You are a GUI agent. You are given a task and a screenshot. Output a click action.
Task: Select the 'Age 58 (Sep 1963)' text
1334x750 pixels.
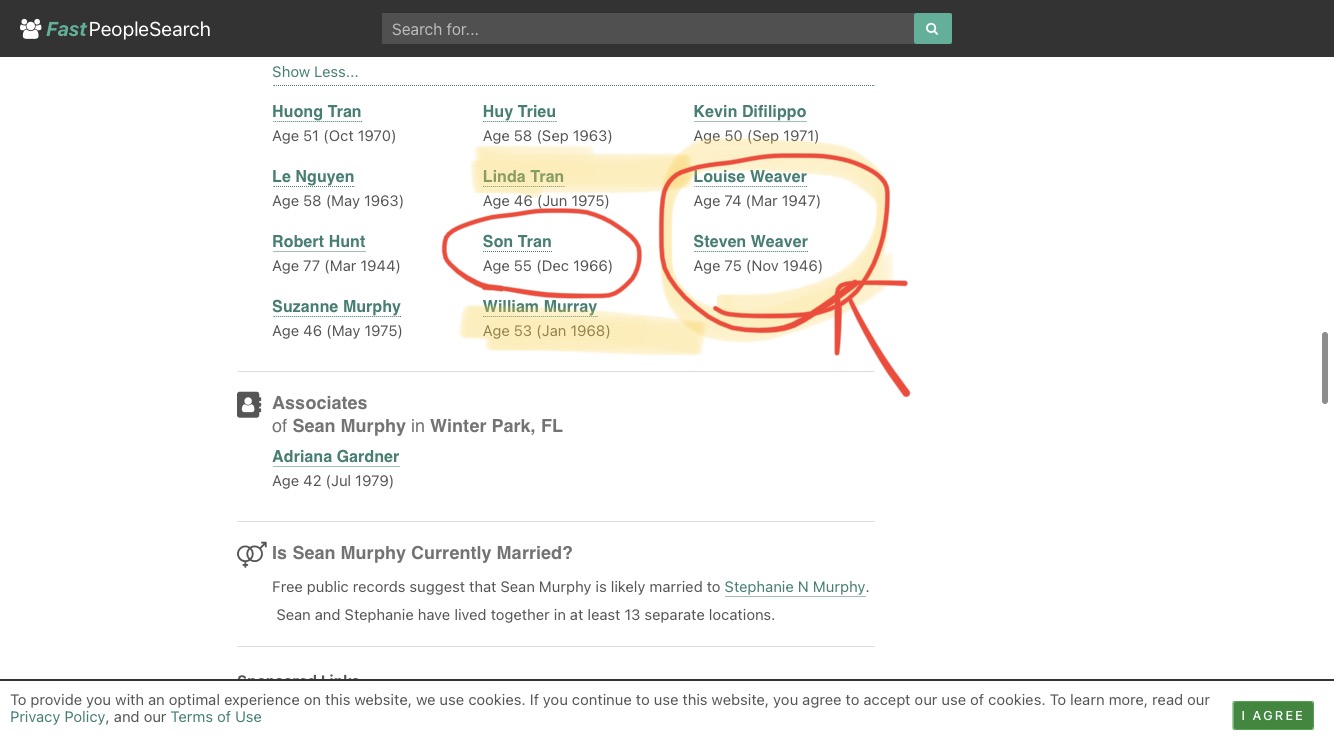point(547,136)
